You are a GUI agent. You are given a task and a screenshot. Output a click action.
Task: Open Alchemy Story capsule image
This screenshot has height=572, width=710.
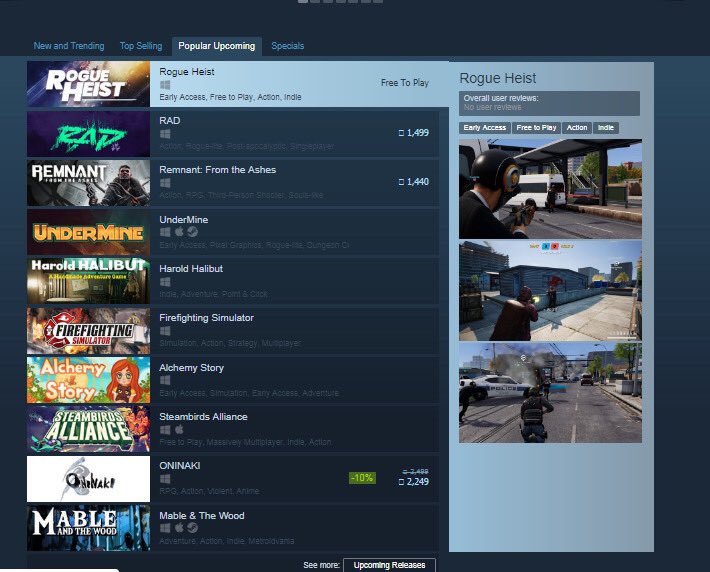[x=88, y=380]
